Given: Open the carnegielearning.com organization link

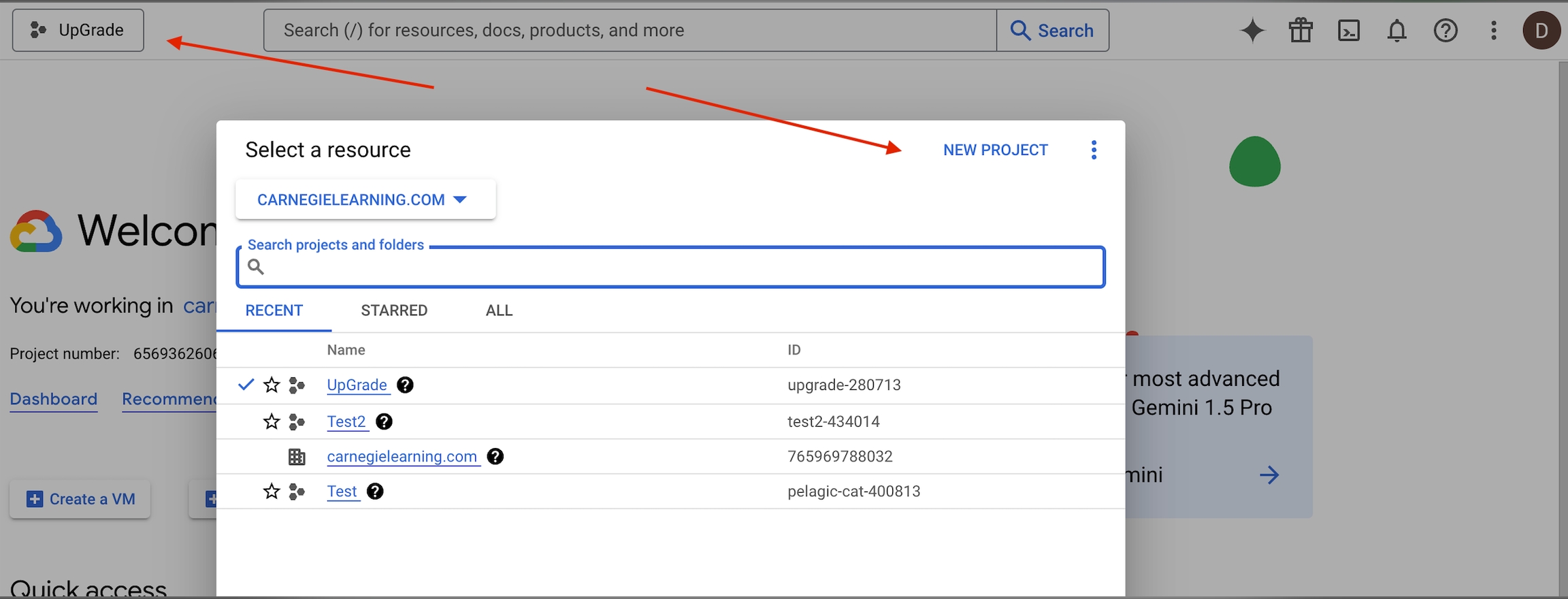Looking at the screenshot, I should click(x=402, y=457).
